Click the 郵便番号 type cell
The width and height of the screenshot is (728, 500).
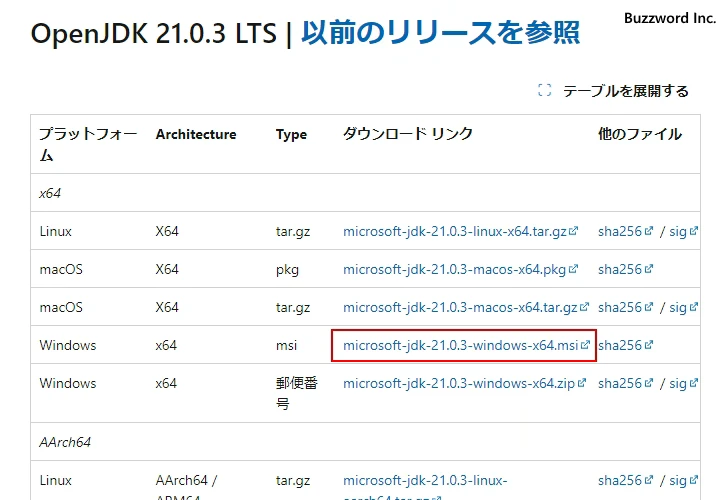tap(297, 393)
